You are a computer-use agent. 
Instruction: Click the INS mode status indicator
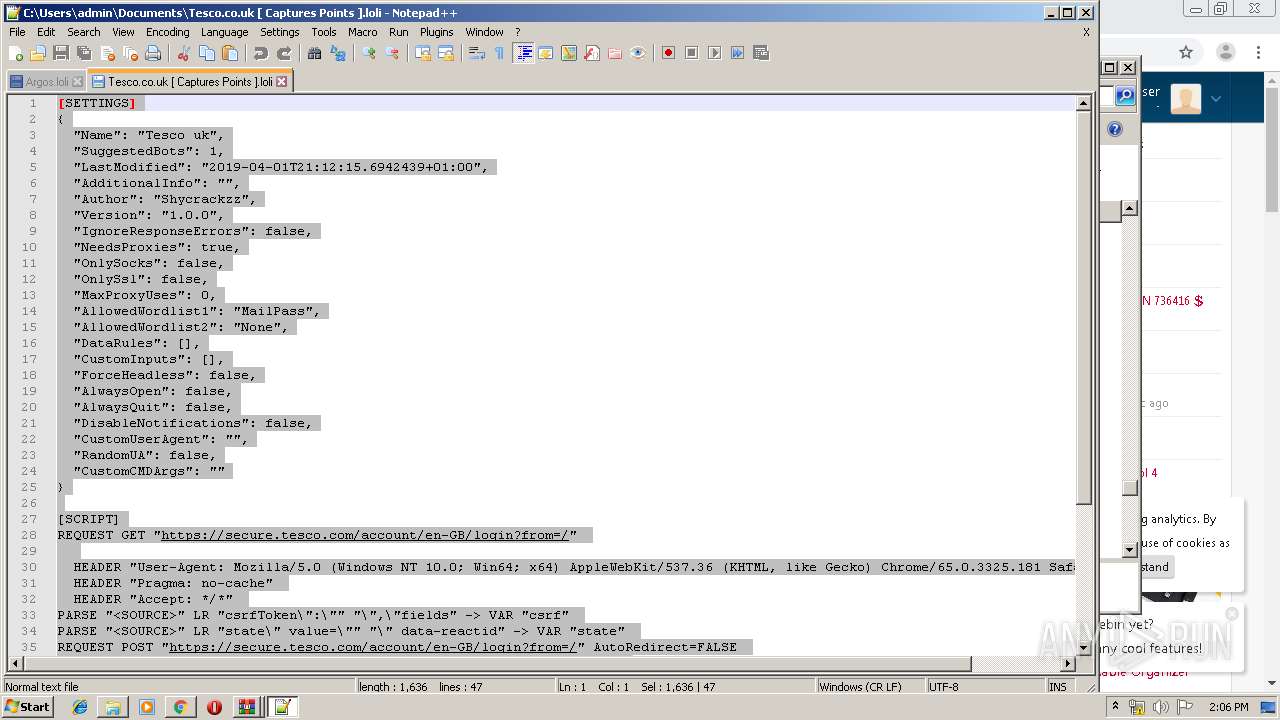tap(1057, 687)
